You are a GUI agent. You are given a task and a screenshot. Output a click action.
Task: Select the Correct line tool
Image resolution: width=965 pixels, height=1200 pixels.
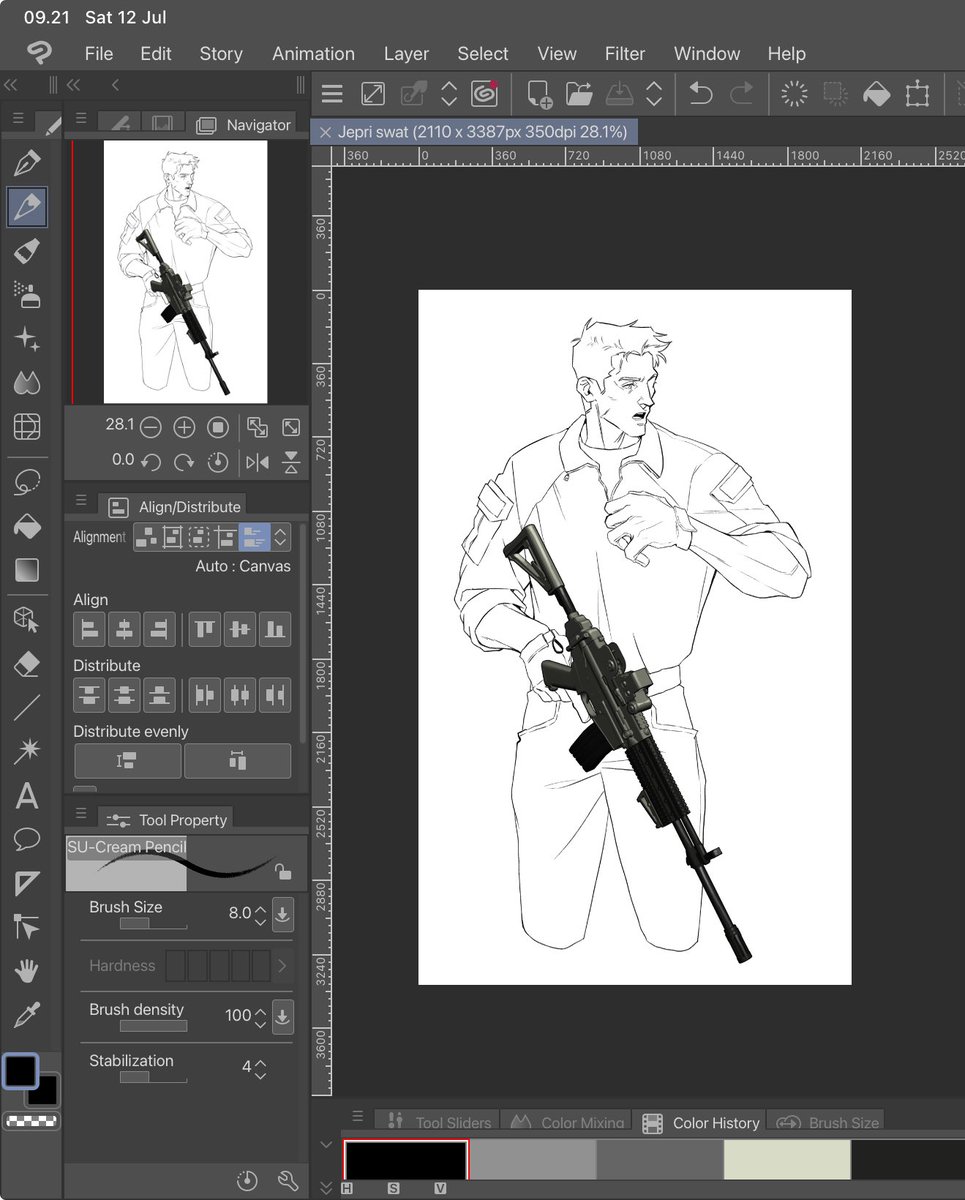point(27,927)
